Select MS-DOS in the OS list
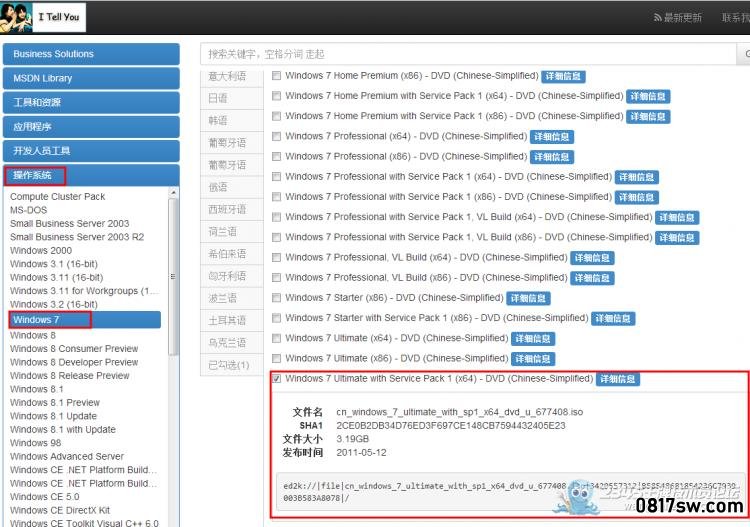The height and width of the screenshot is (527, 750). tap(29, 210)
